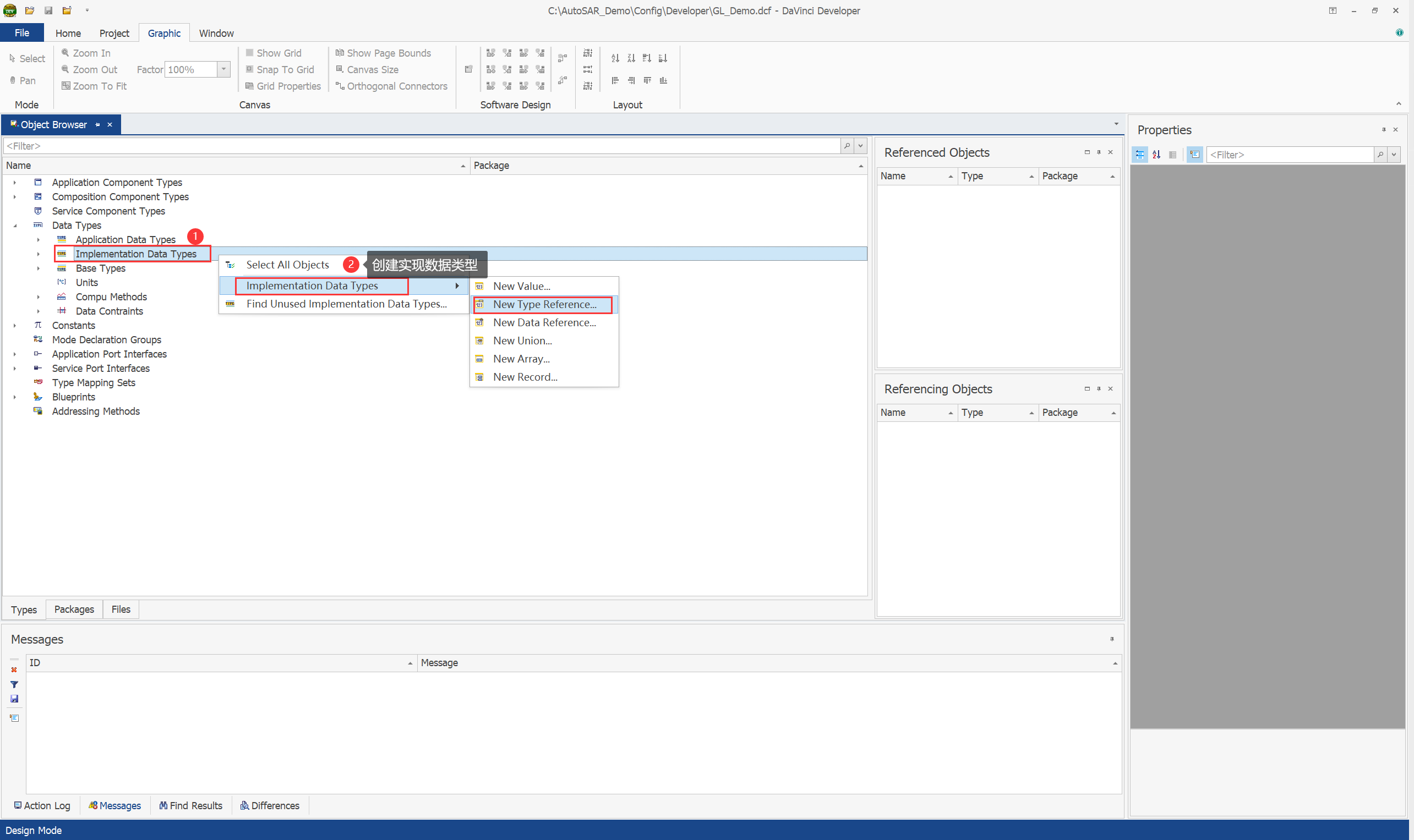
Task: Open the zoom Factor dropdown
Action: (223, 69)
